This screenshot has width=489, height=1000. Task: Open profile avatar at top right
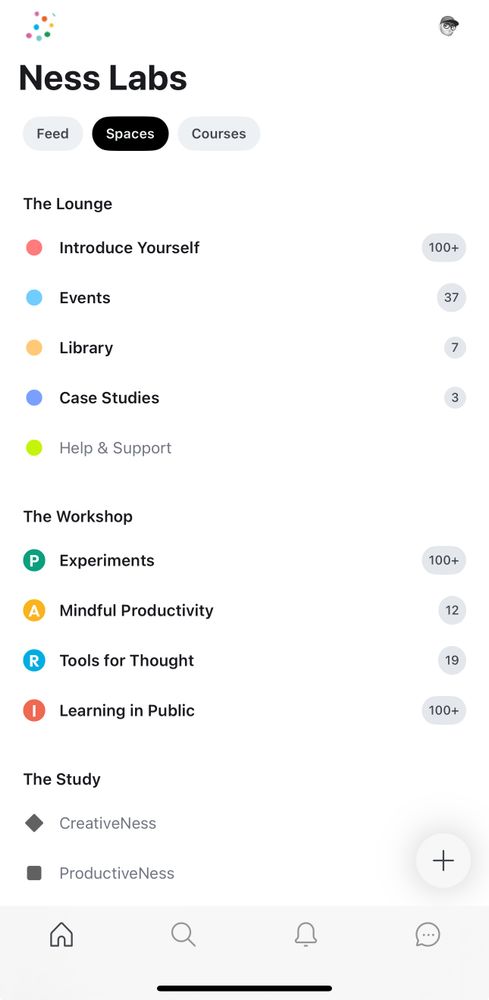[449, 26]
